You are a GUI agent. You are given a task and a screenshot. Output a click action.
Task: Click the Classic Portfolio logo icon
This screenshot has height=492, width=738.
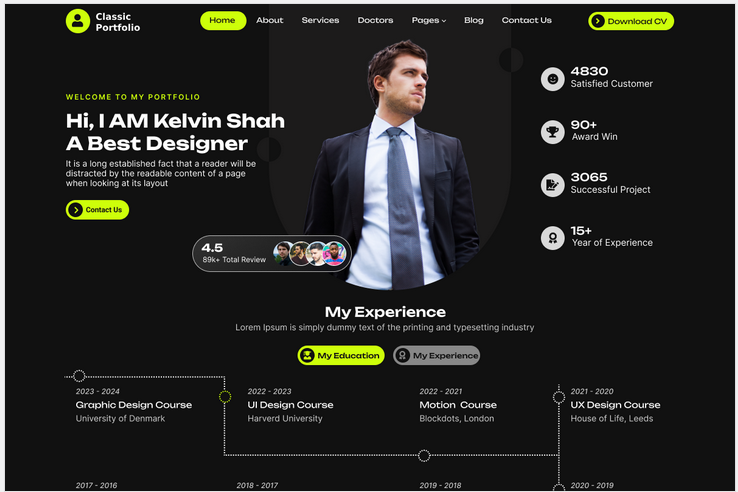(x=78, y=21)
